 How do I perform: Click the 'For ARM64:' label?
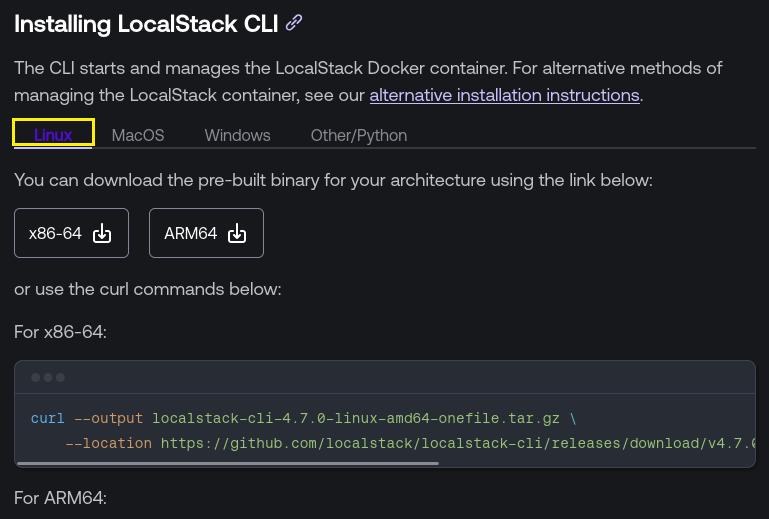[60, 498]
